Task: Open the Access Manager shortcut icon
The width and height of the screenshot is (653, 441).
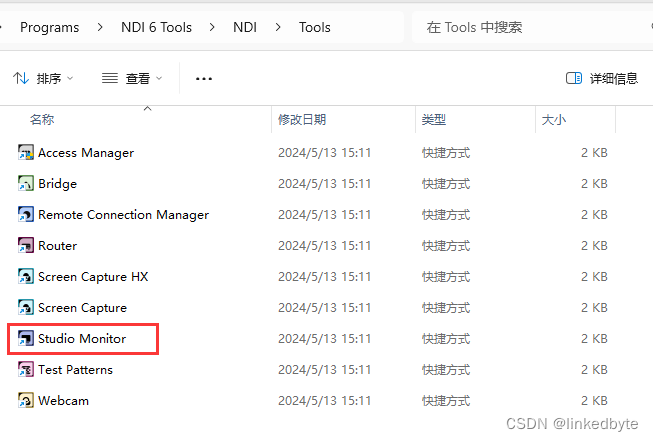Action: click(x=26, y=152)
